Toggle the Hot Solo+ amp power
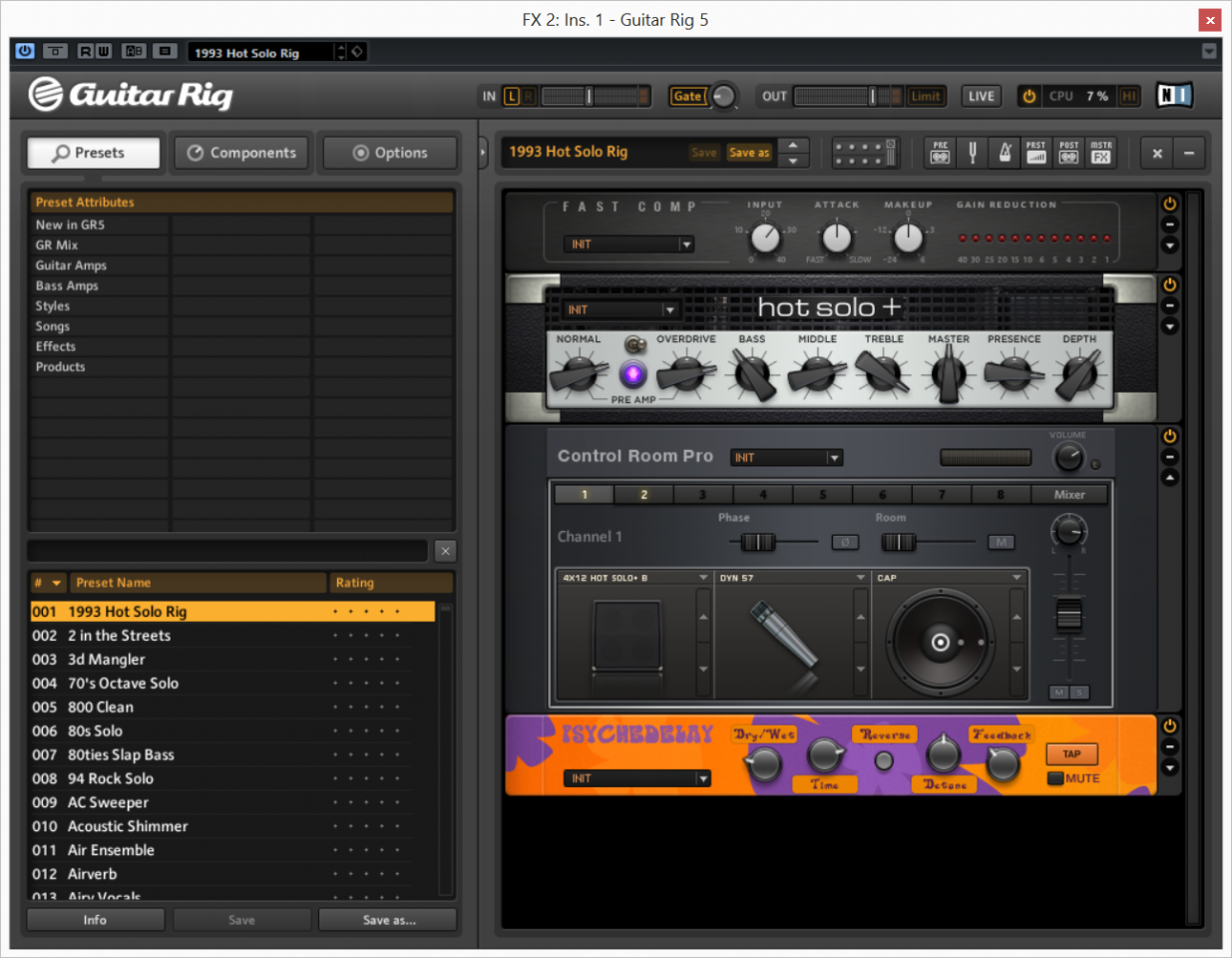The image size is (1232, 958). coord(1169,284)
